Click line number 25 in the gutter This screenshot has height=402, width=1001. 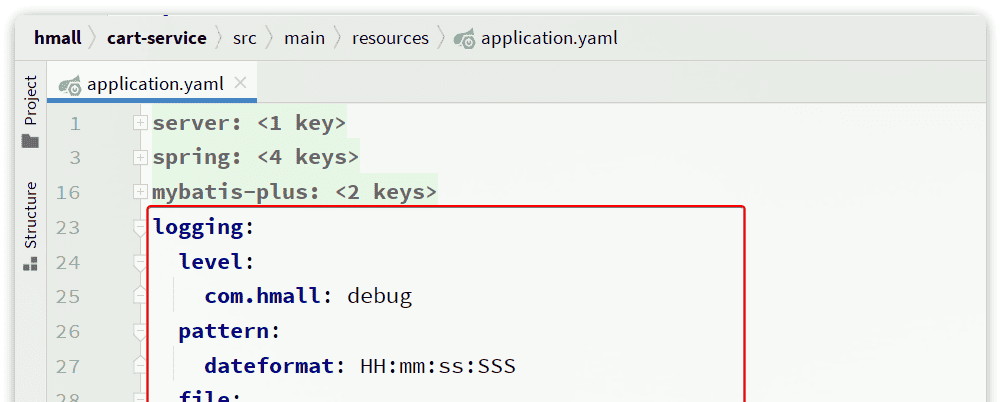click(68, 297)
